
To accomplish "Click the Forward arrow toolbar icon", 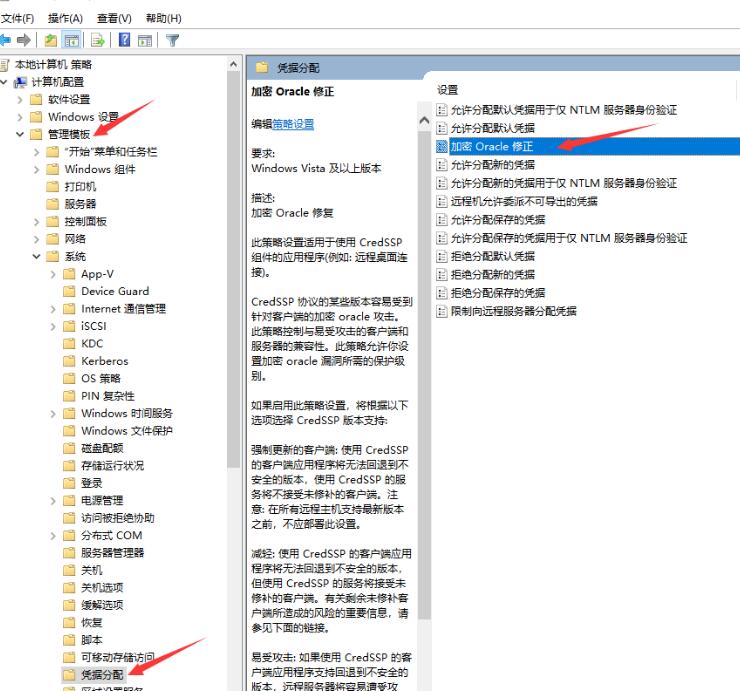I will 24,41.
